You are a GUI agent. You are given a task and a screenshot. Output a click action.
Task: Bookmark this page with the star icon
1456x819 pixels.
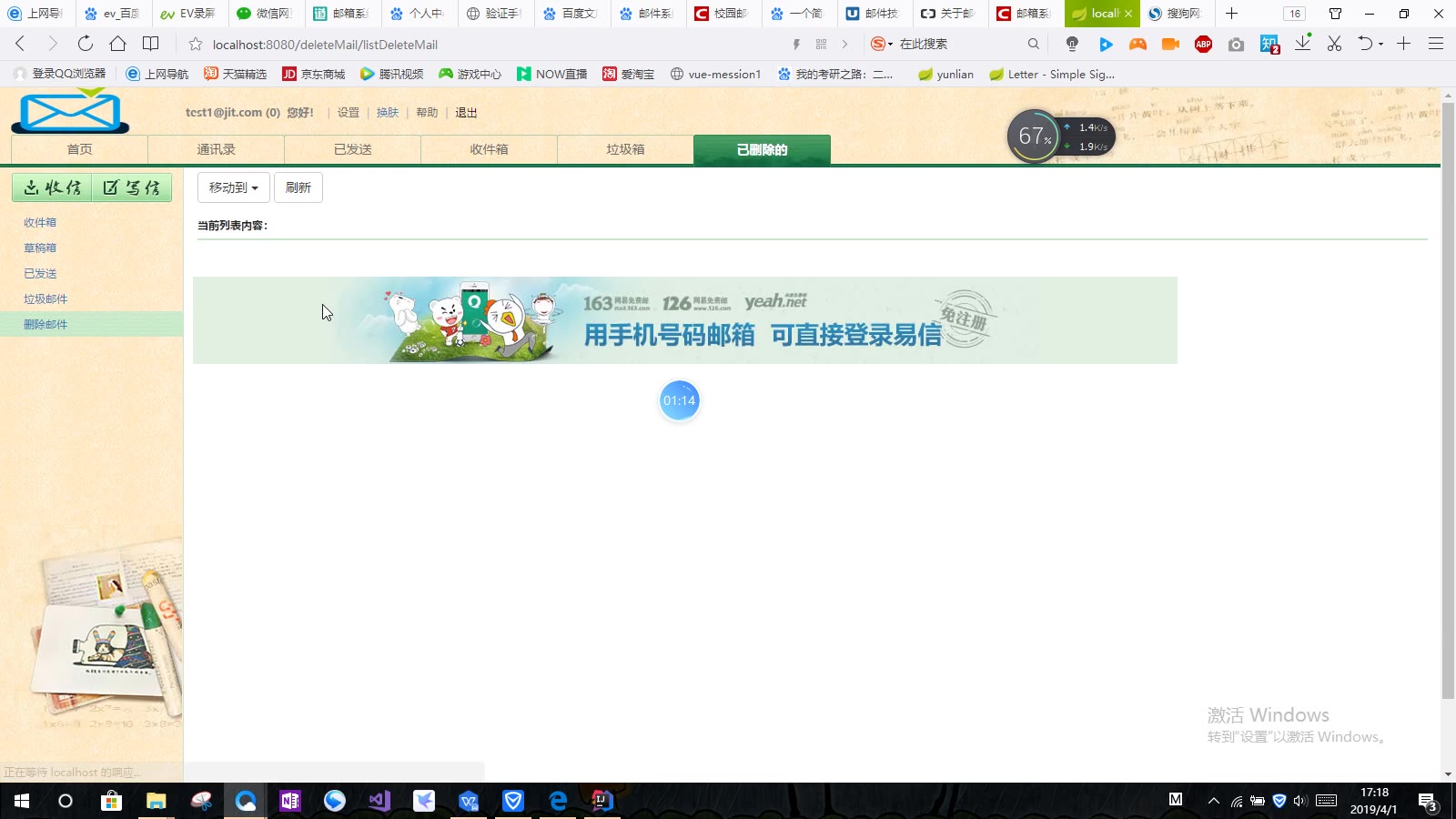coord(195,44)
